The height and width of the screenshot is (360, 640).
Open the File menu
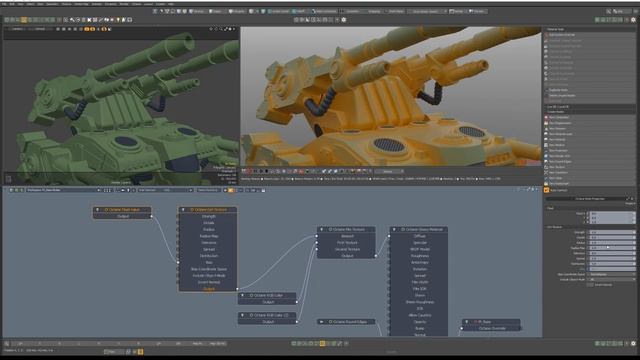(4, 4)
